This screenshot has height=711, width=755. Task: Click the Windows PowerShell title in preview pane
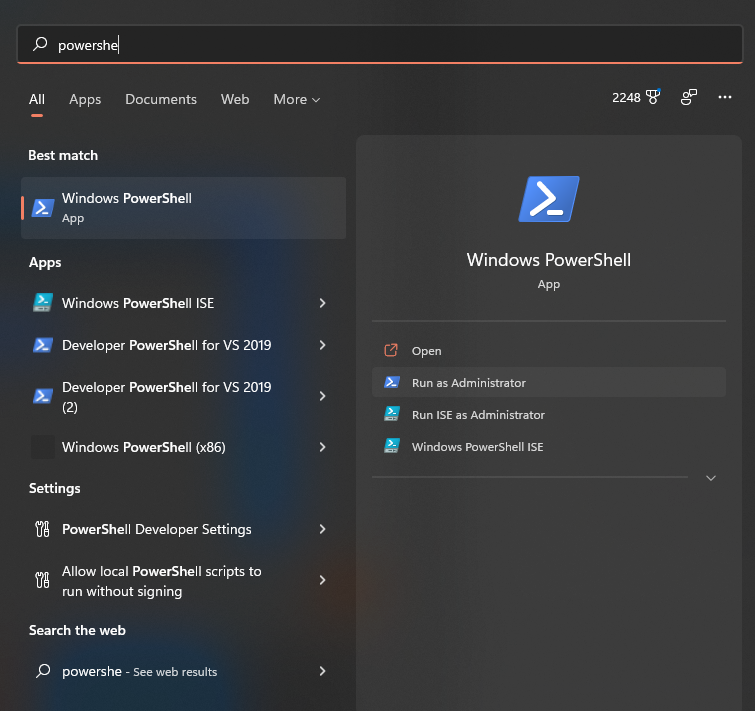[x=548, y=259]
